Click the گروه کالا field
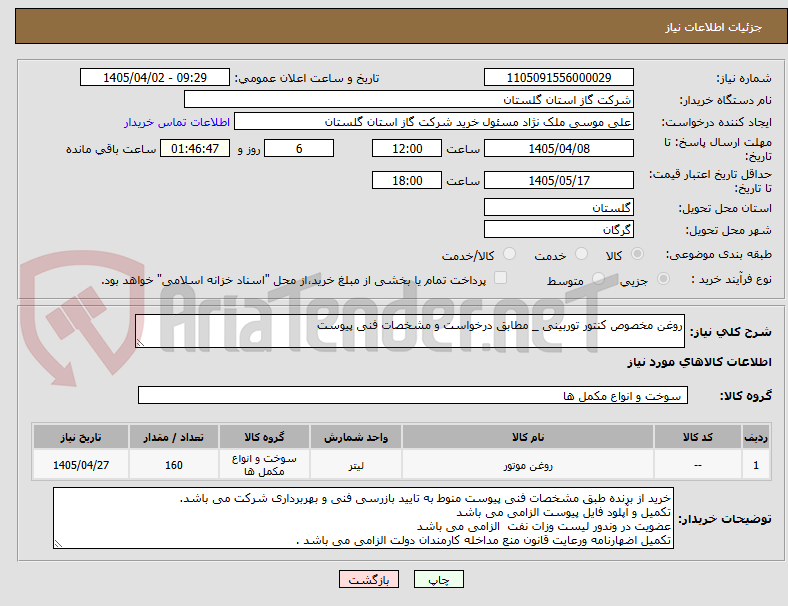This screenshot has width=788, height=606. (x=413, y=395)
